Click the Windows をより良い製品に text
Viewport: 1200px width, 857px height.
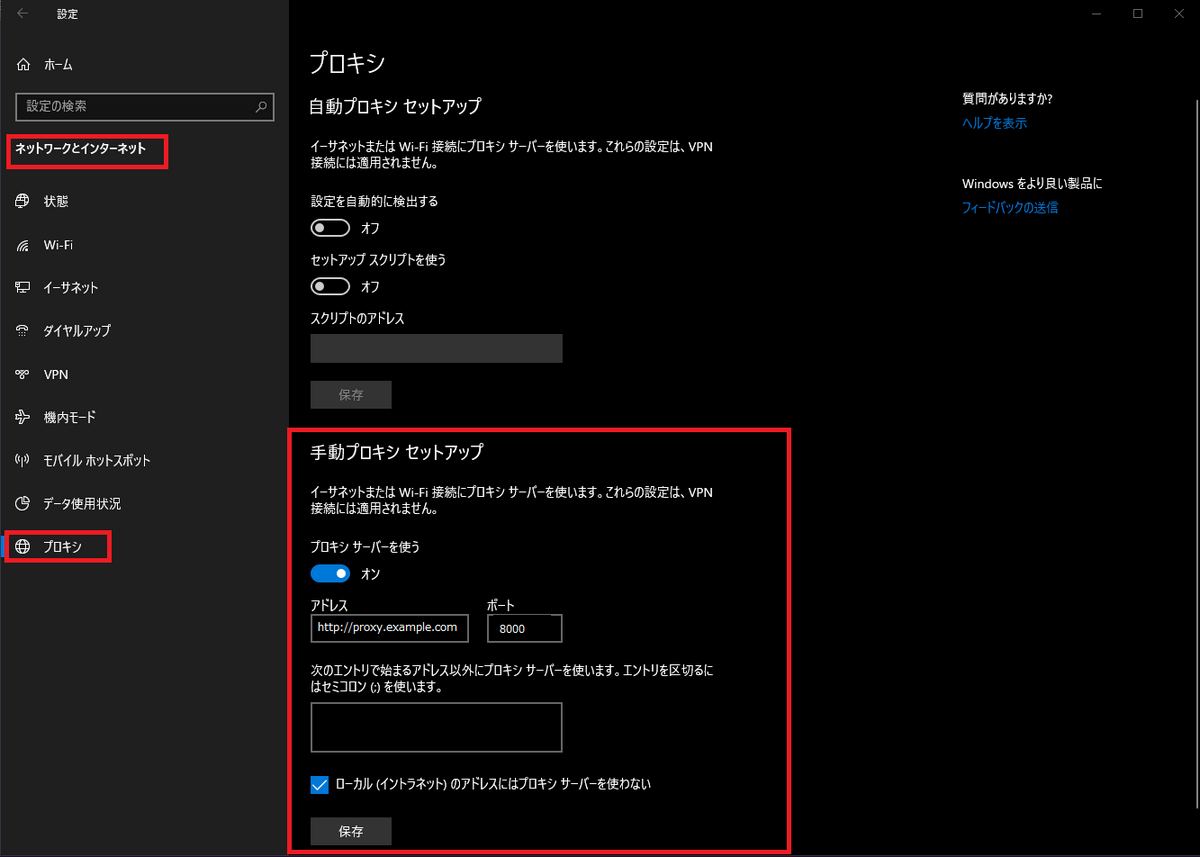pos(1032,184)
